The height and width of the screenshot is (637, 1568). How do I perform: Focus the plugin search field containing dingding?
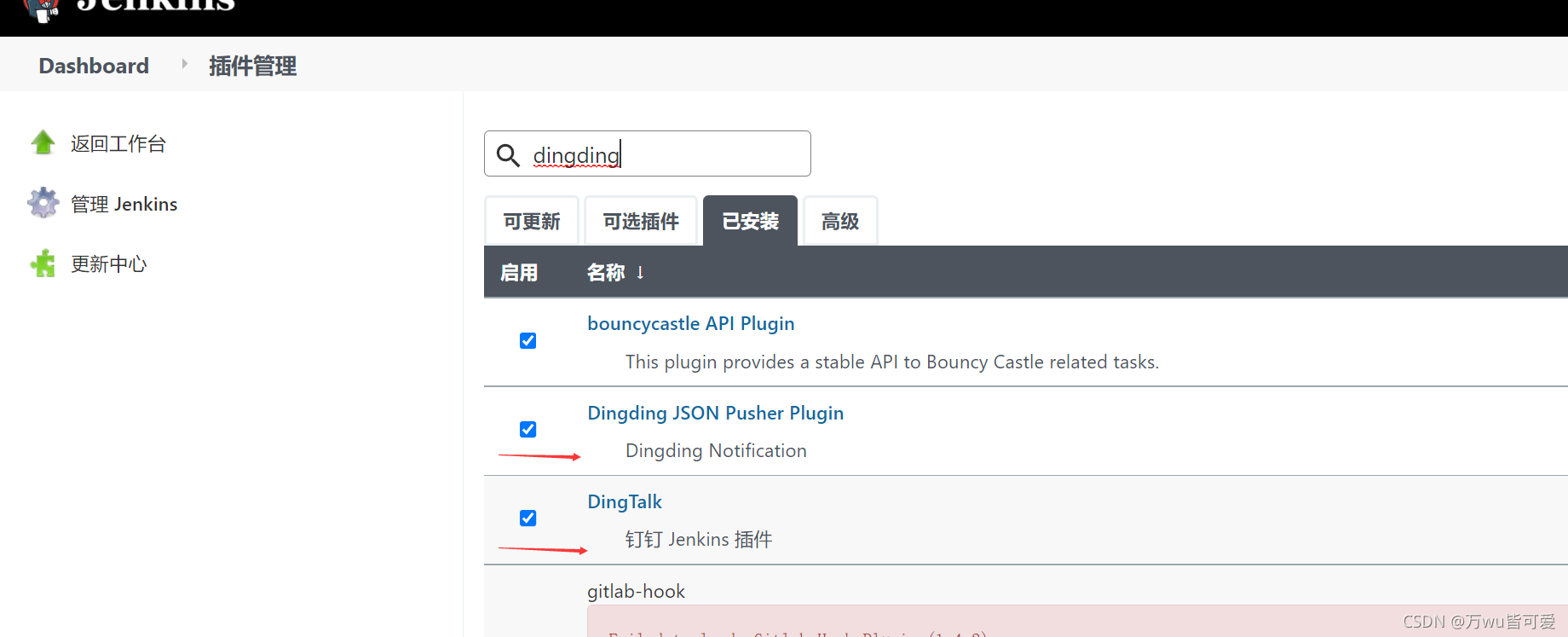tap(648, 153)
